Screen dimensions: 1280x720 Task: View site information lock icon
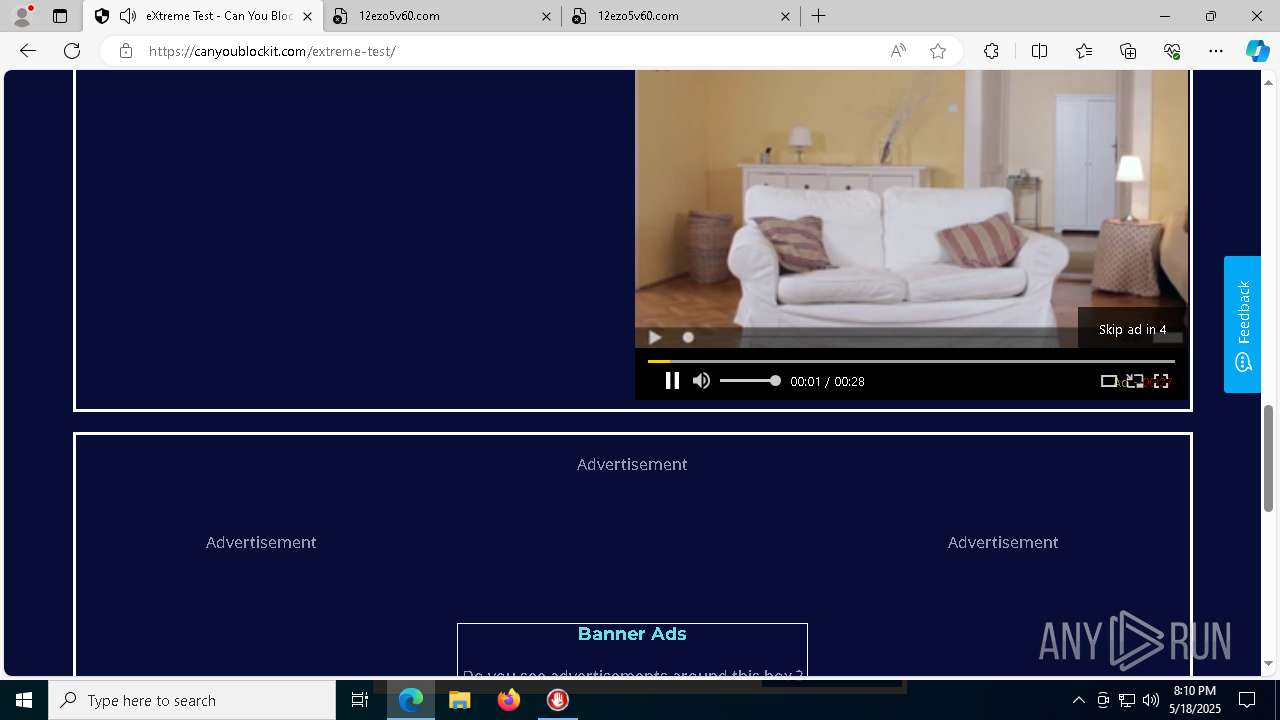[x=125, y=51]
